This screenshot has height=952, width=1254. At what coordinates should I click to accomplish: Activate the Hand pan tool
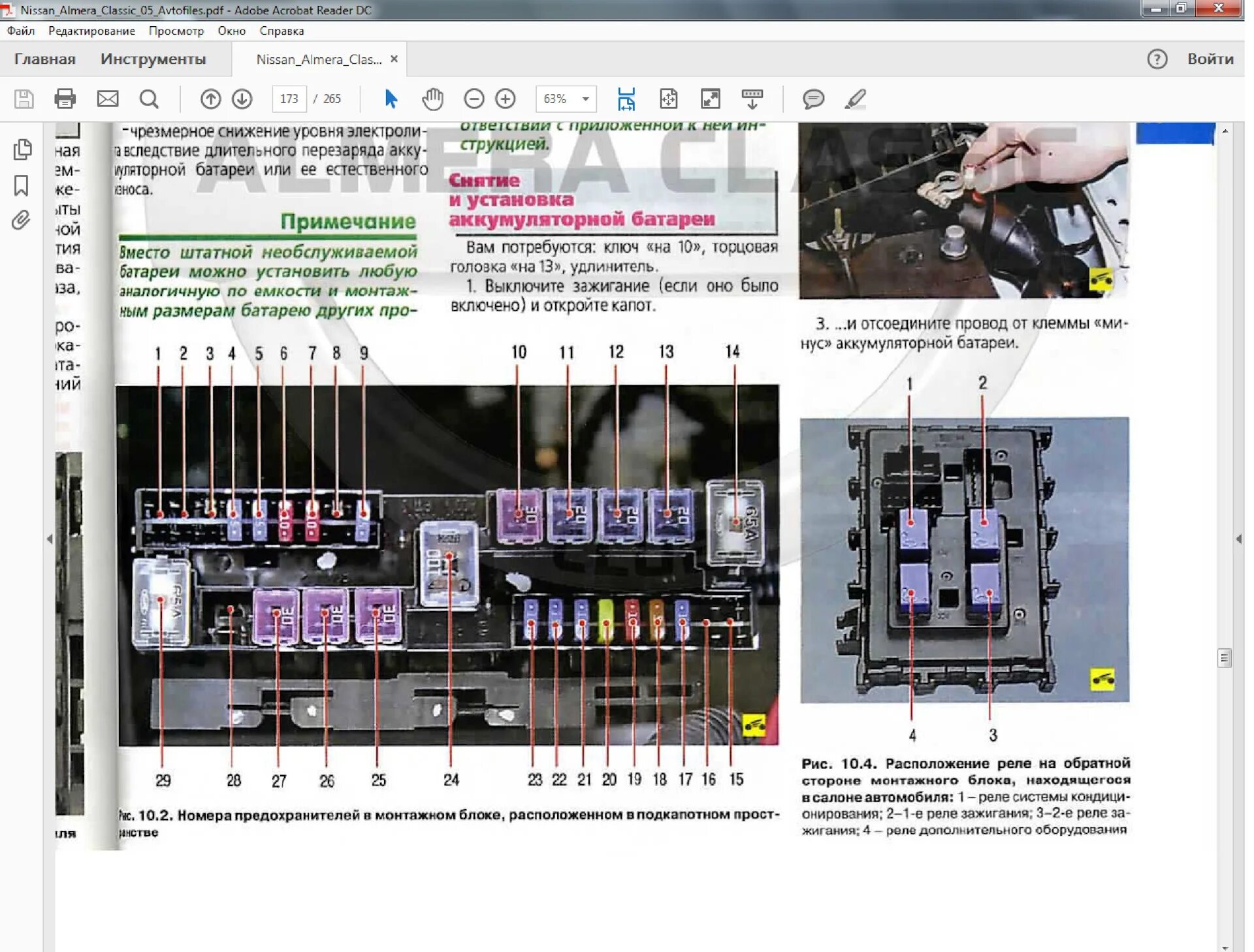[432, 99]
